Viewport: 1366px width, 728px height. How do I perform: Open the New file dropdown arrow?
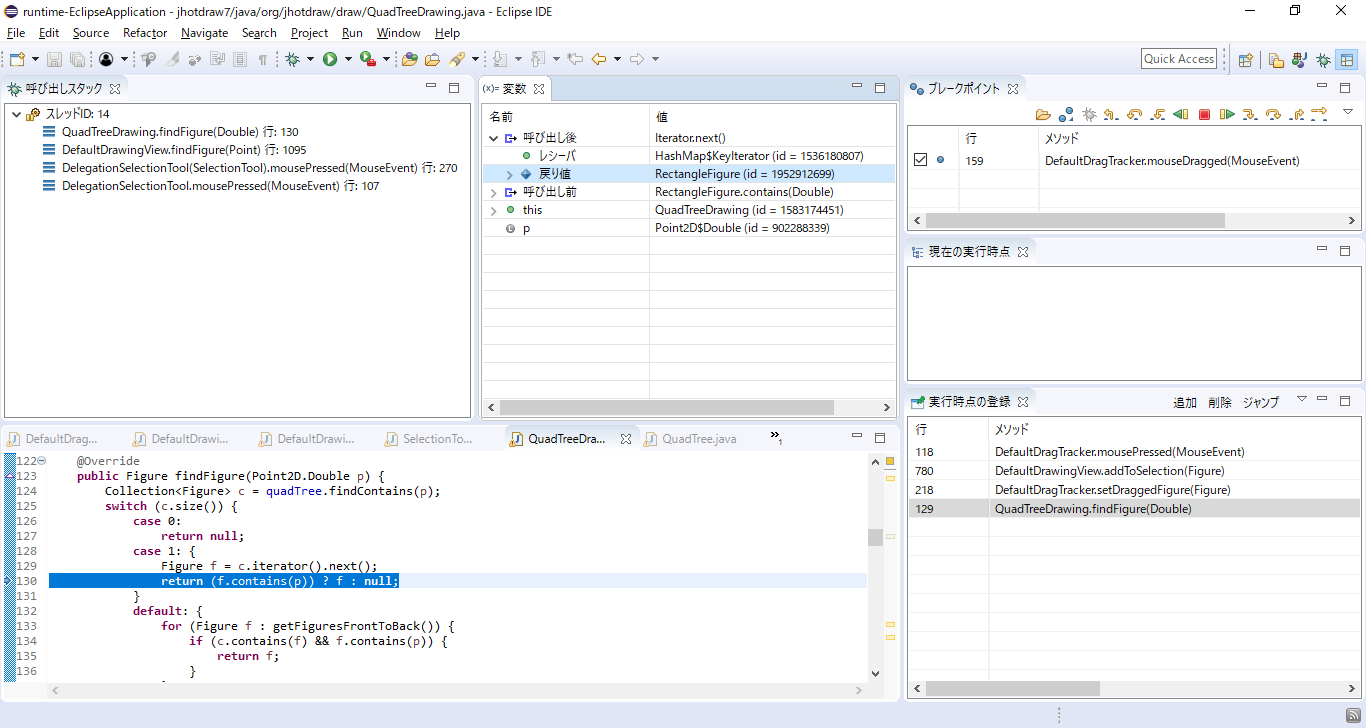point(35,59)
